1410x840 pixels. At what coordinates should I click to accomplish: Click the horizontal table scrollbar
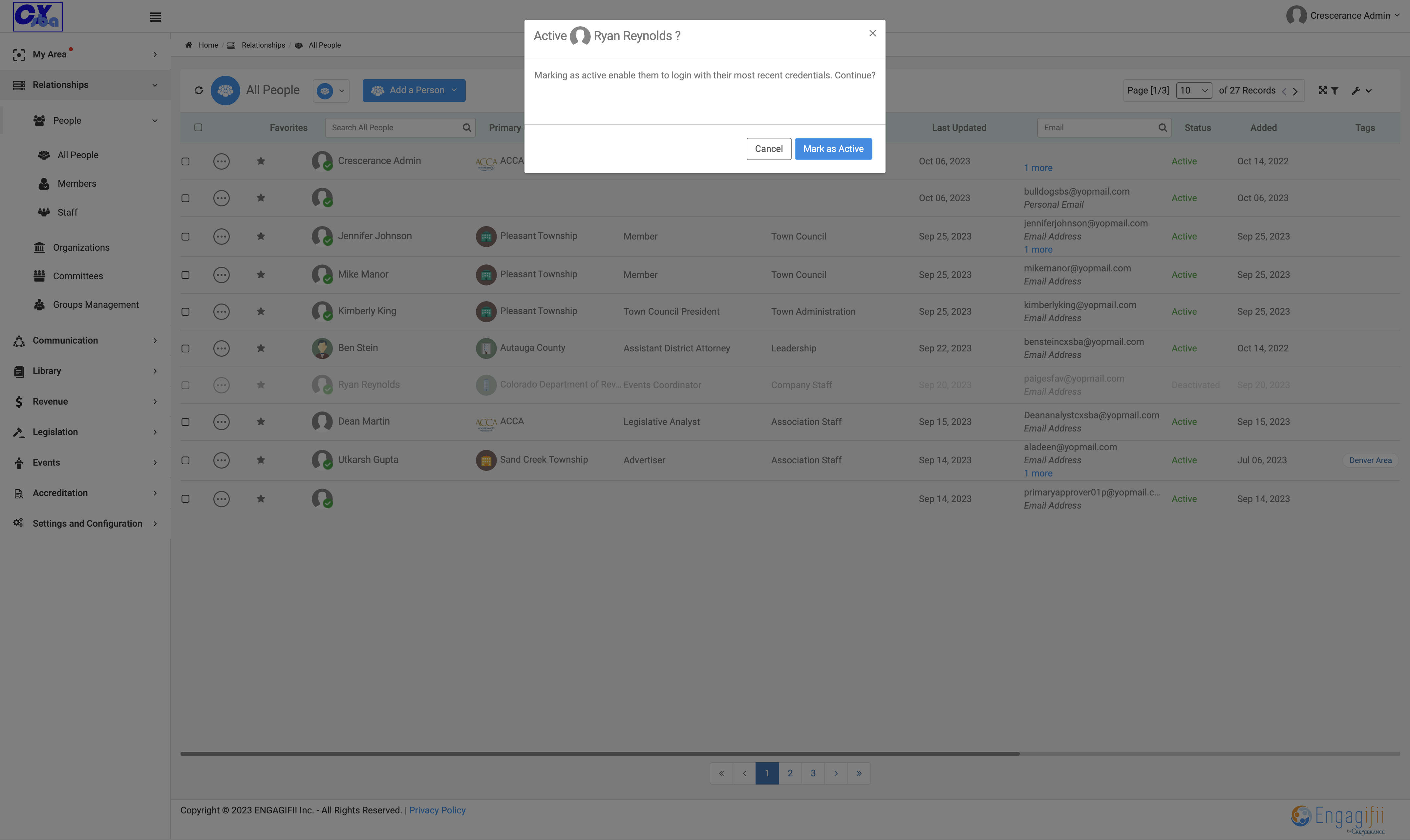click(x=600, y=754)
